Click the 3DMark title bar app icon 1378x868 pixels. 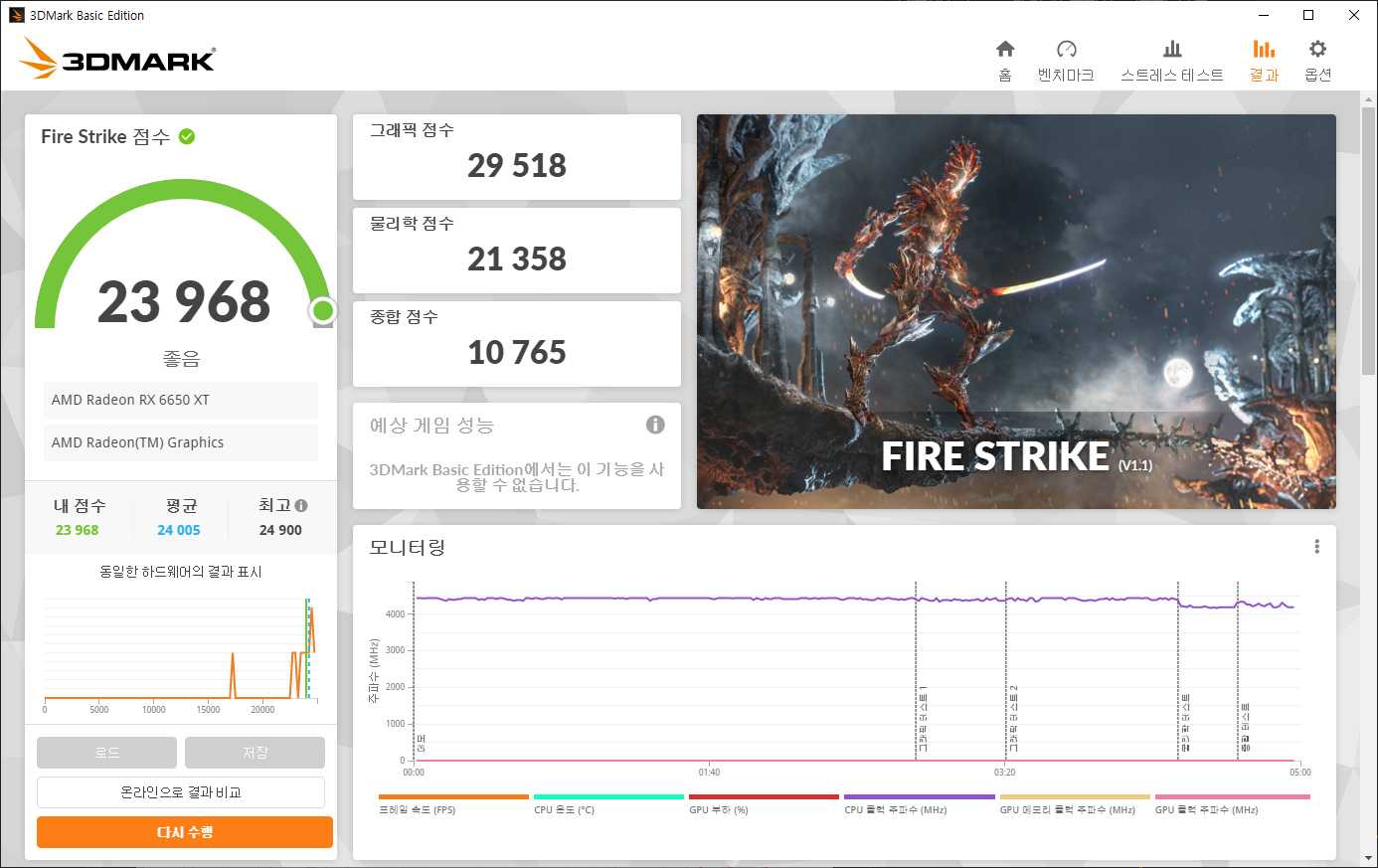(16, 15)
